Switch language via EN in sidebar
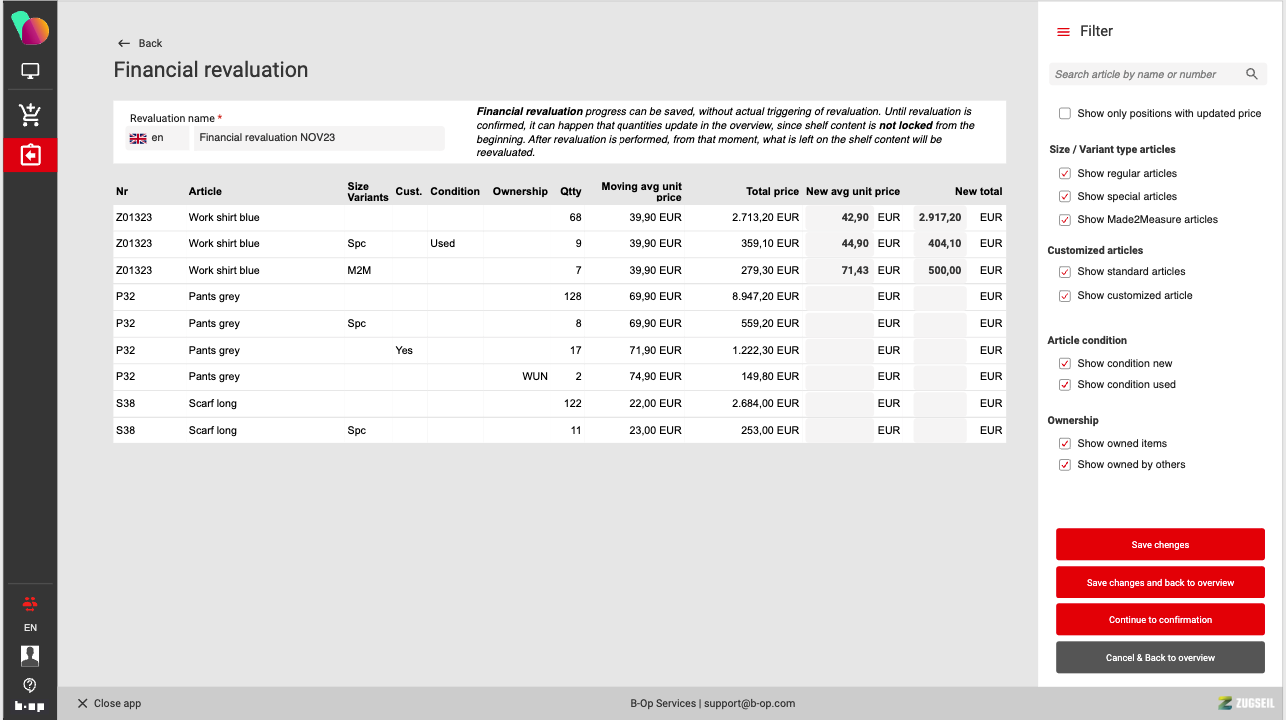1286x720 pixels. [x=30, y=628]
